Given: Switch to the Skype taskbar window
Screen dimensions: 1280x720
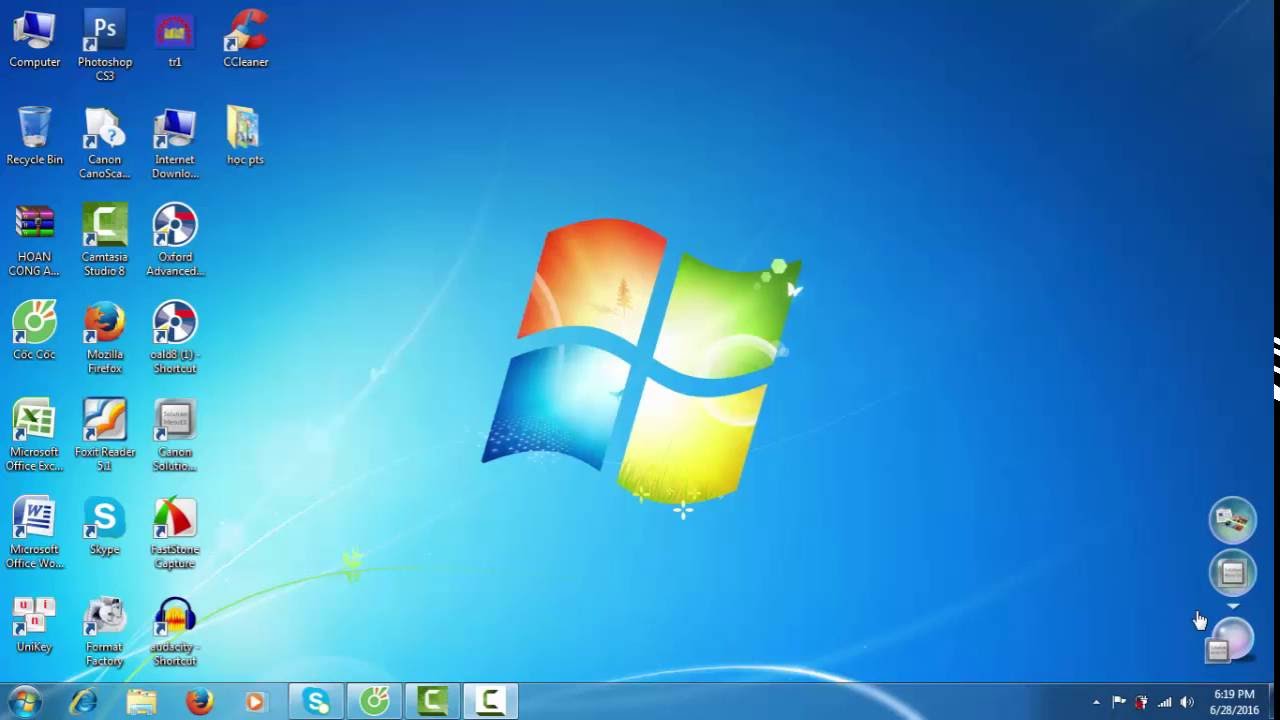Looking at the screenshot, I should [316, 702].
